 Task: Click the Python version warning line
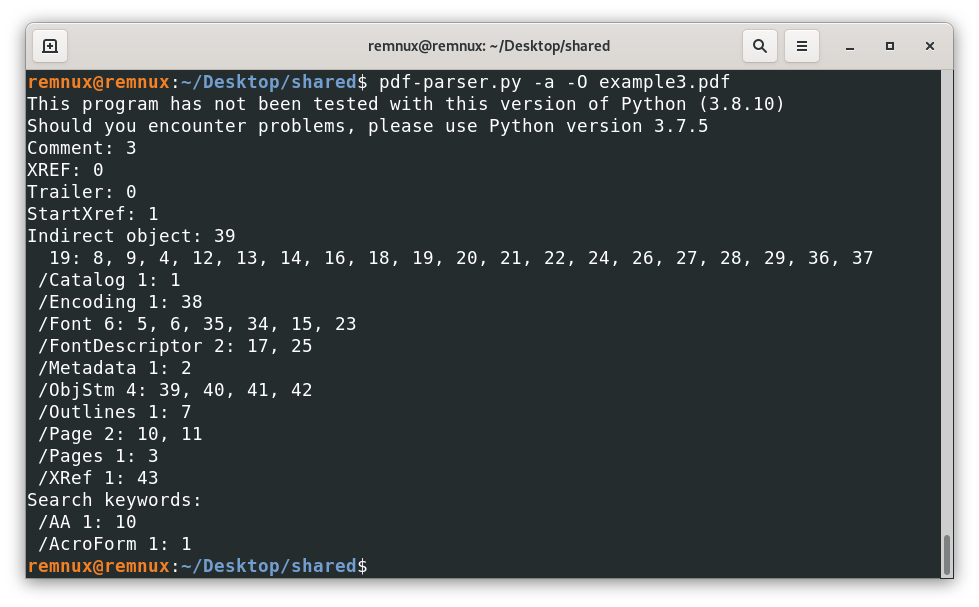coord(405,104)
